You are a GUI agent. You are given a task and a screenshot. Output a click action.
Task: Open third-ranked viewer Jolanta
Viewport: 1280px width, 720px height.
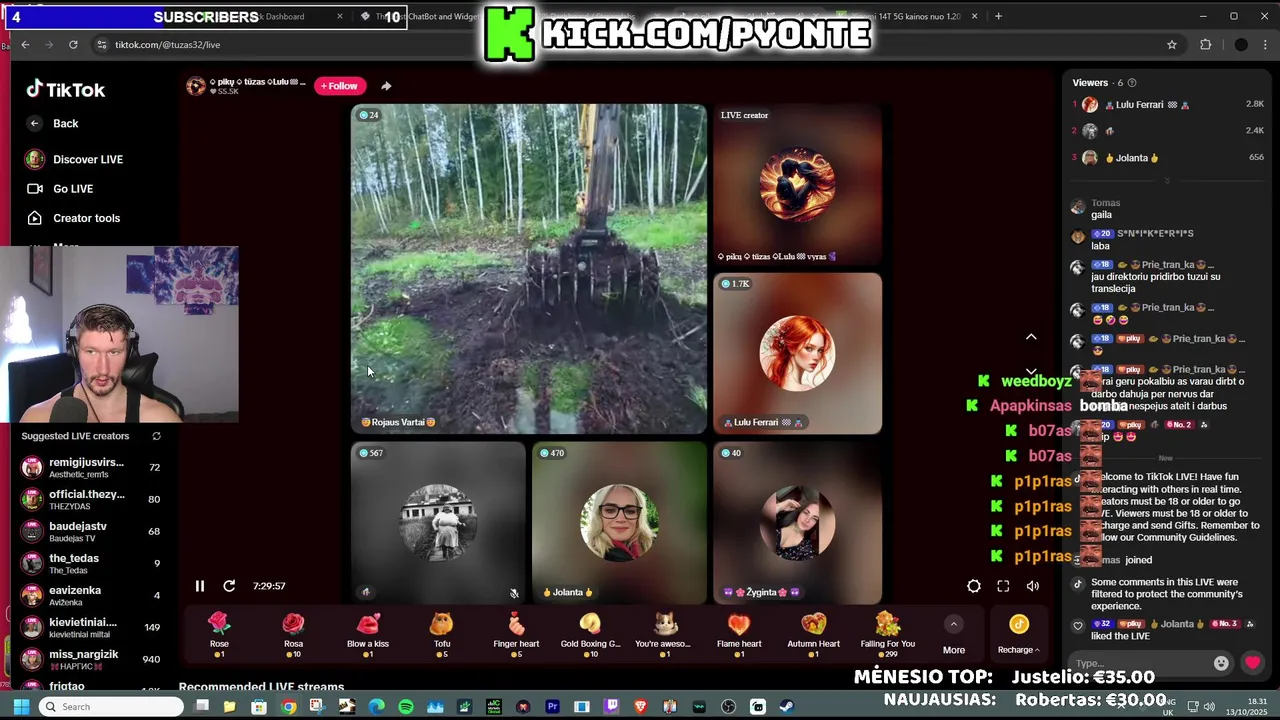click(1168, 158)
